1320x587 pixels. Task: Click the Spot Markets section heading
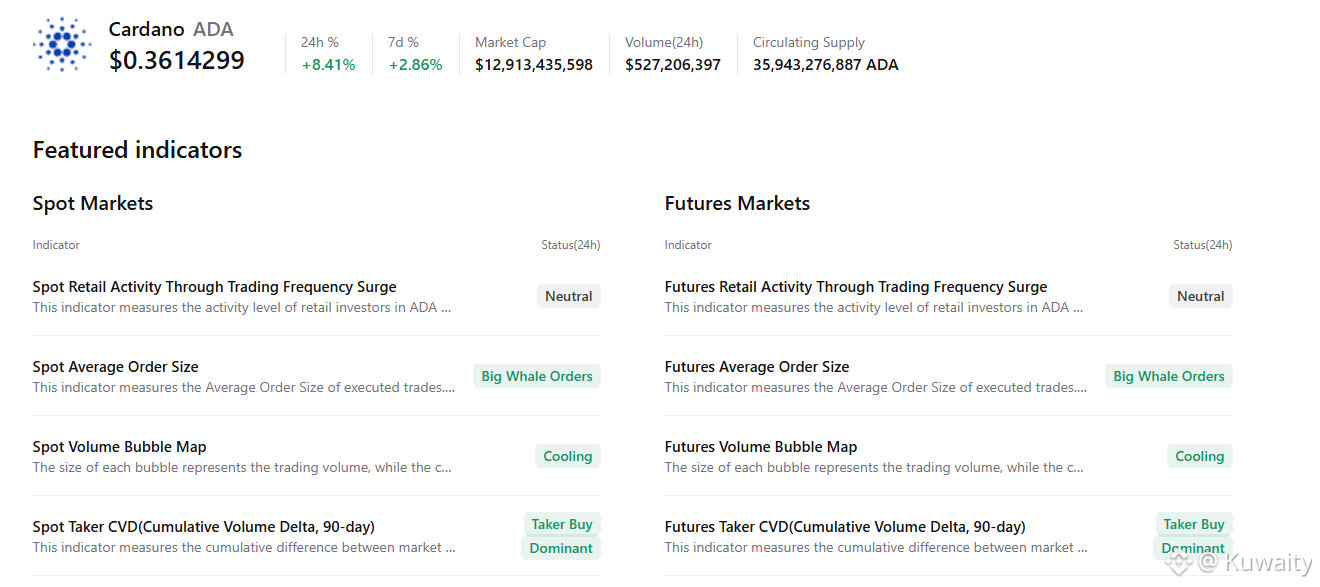click(93, 203)
